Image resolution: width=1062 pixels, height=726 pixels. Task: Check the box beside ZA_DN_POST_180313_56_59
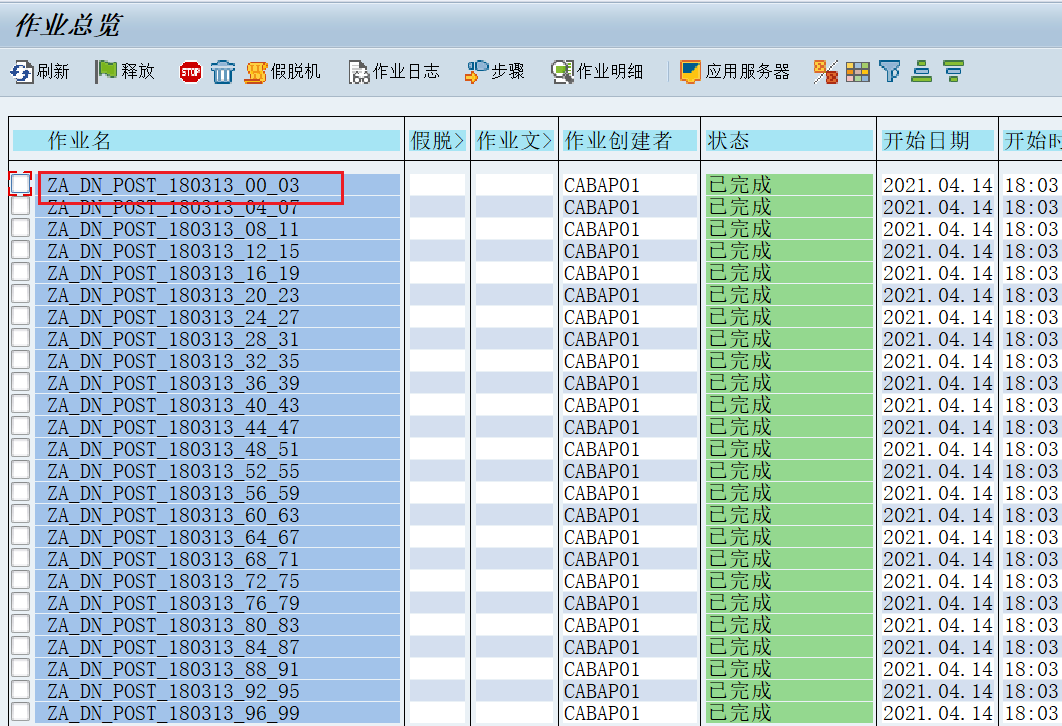(20, 492)
